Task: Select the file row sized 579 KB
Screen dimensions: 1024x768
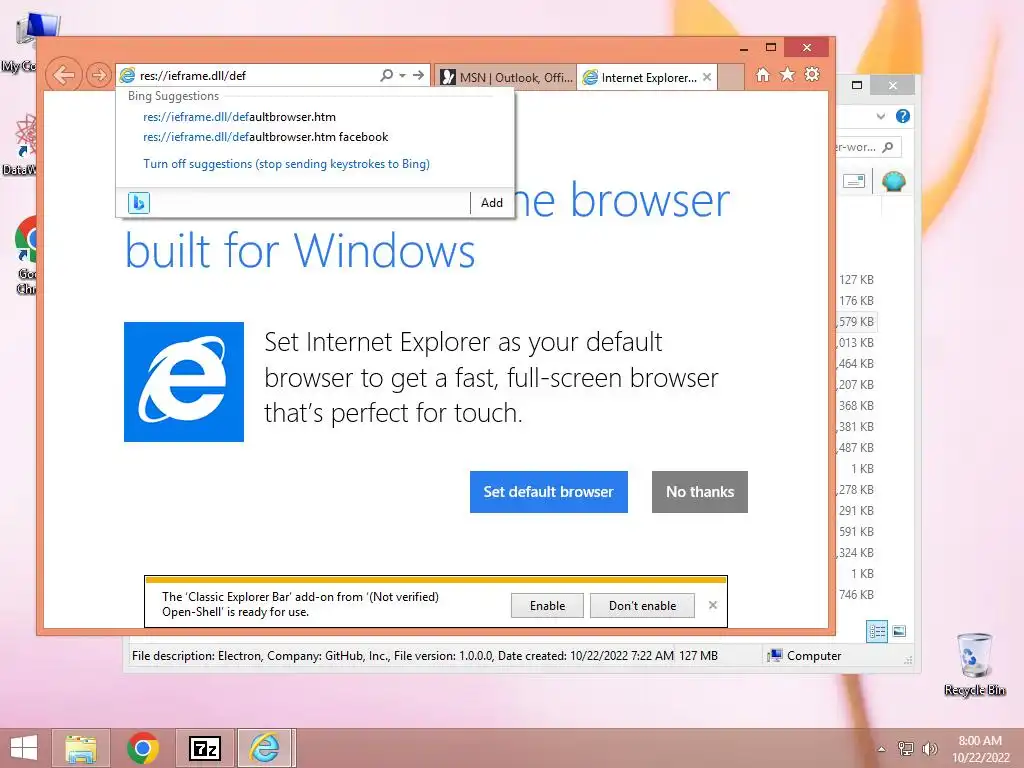Action: [x=856, y=321]
